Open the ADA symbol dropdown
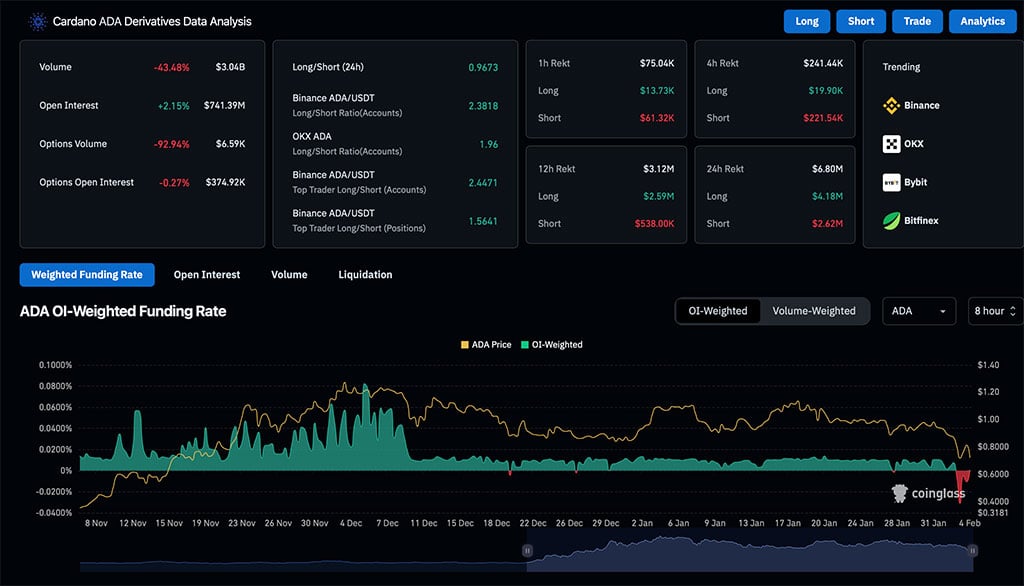Viewport: 1024px width, 586px height. [918, 311]
